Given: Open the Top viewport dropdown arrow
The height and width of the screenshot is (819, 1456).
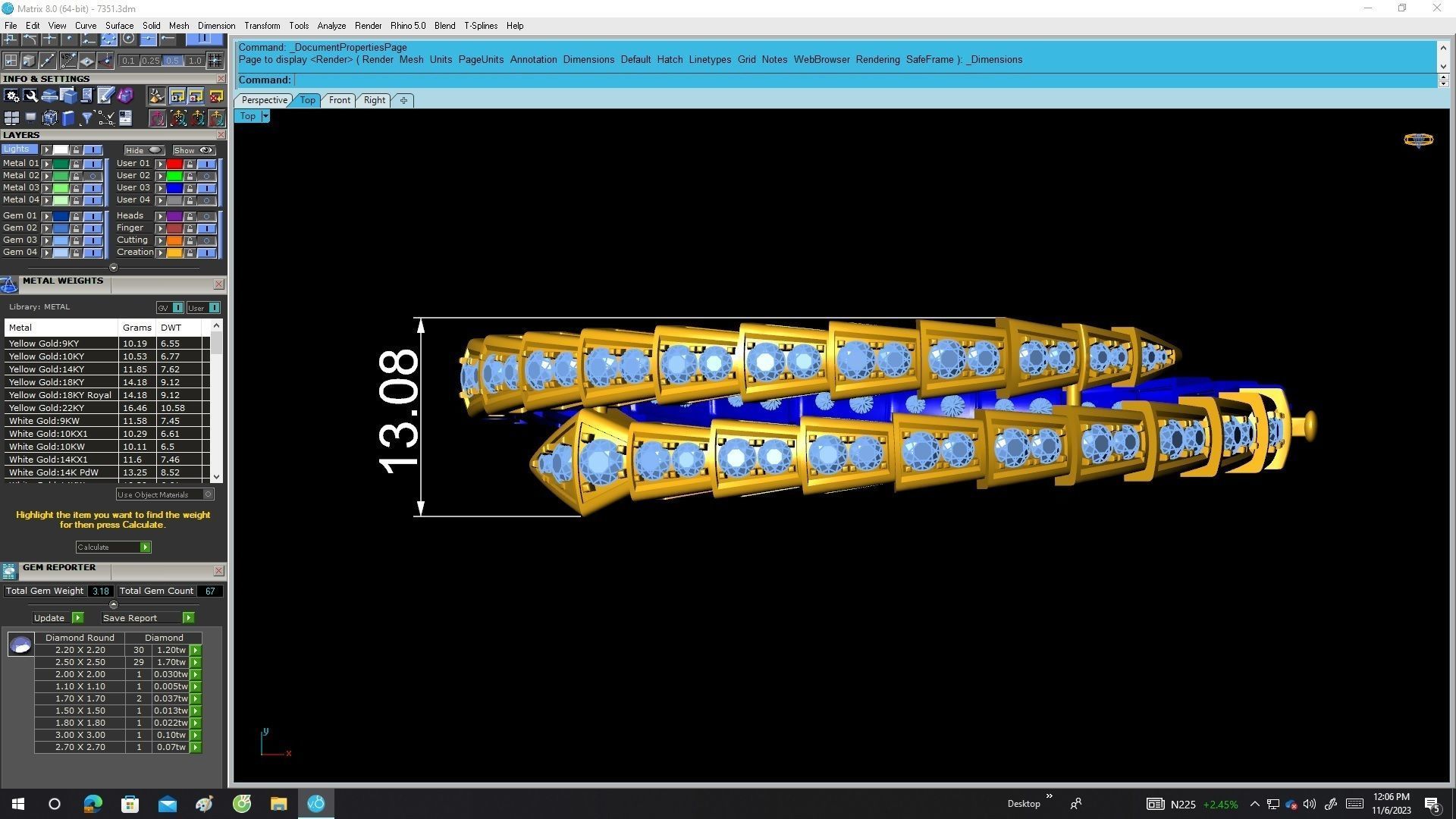Looking at the screenshot, I should coord(265,116).
